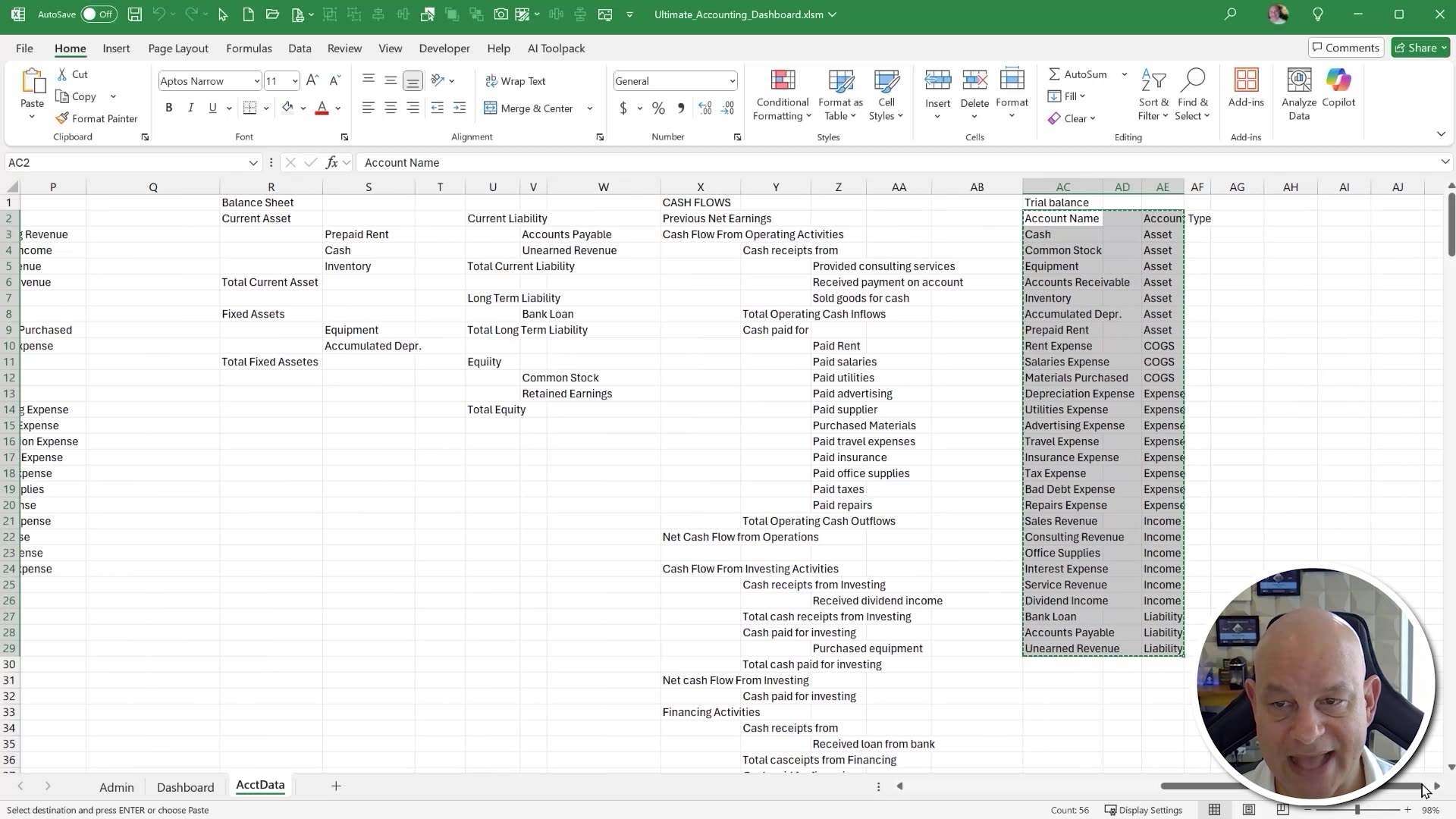
Task: Click Find & Select button
Action: (x=1193, y=95)
